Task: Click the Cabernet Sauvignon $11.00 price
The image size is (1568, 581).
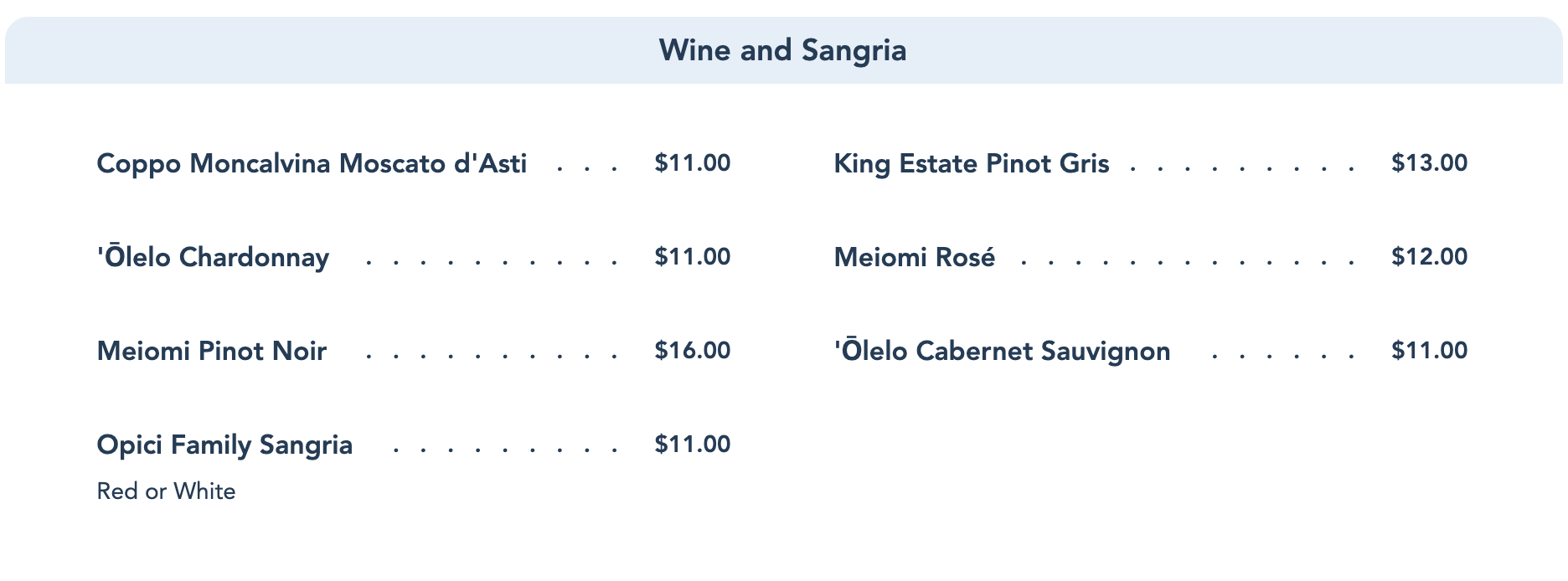Action: tap(1429, 351)
